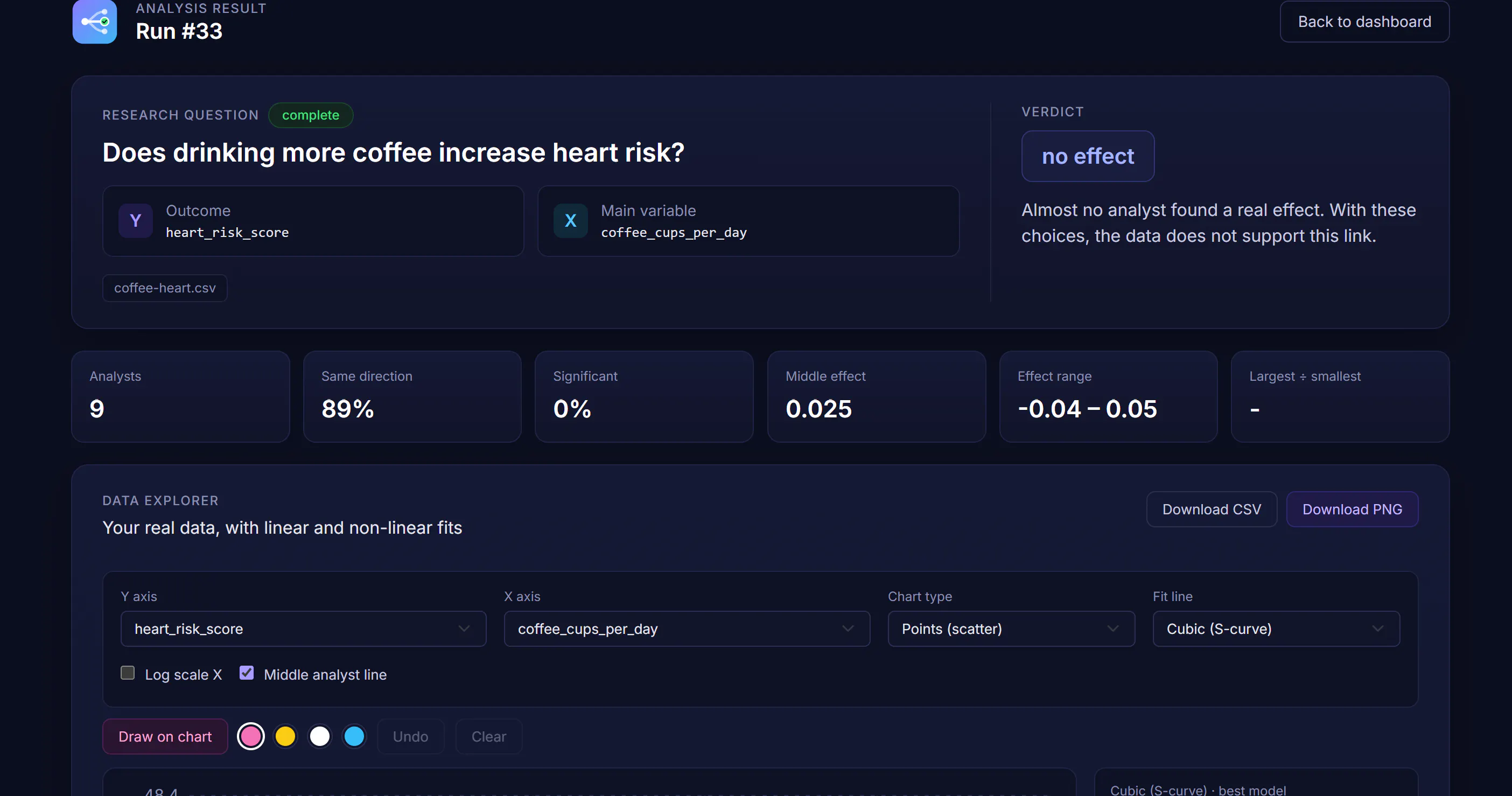Click the research question heading text
This screenshot has height=796, width=1512.
(393, 152)
